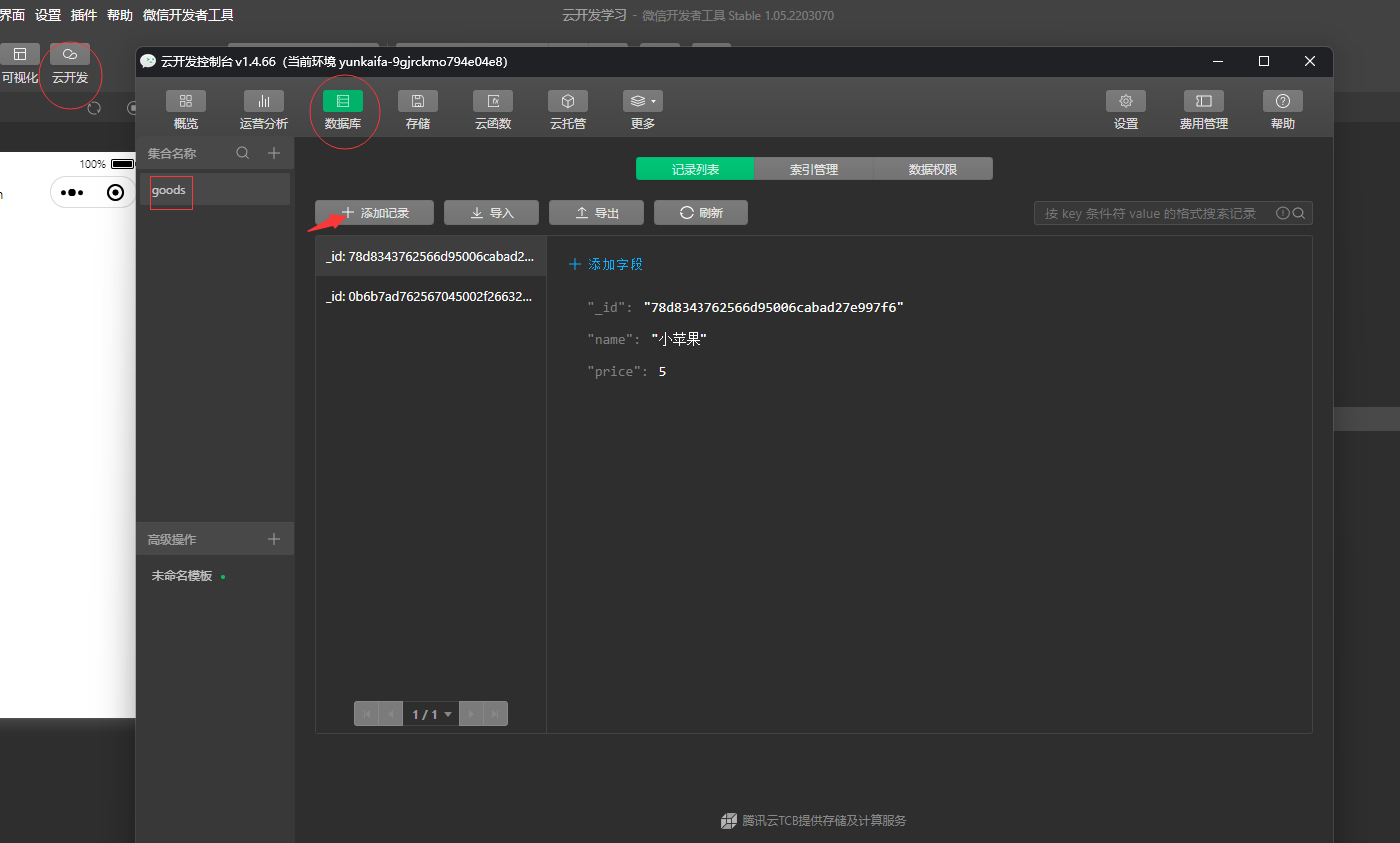Select the 数据库 database tab icon
This screenshot has height=843, width=1400.
point(343,101)
